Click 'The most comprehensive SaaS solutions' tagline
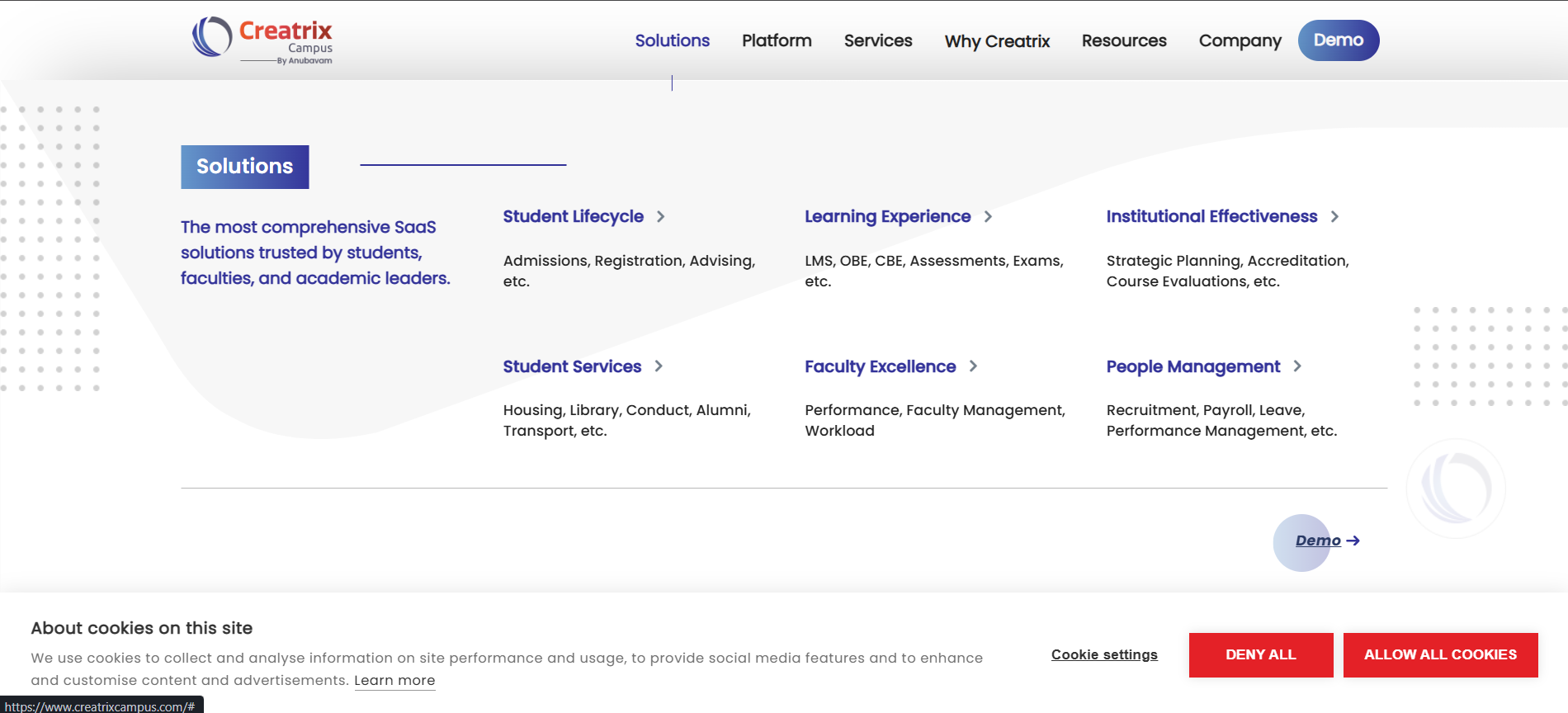The width and height of the screenshot is (1568, 713). pos(315,253)
